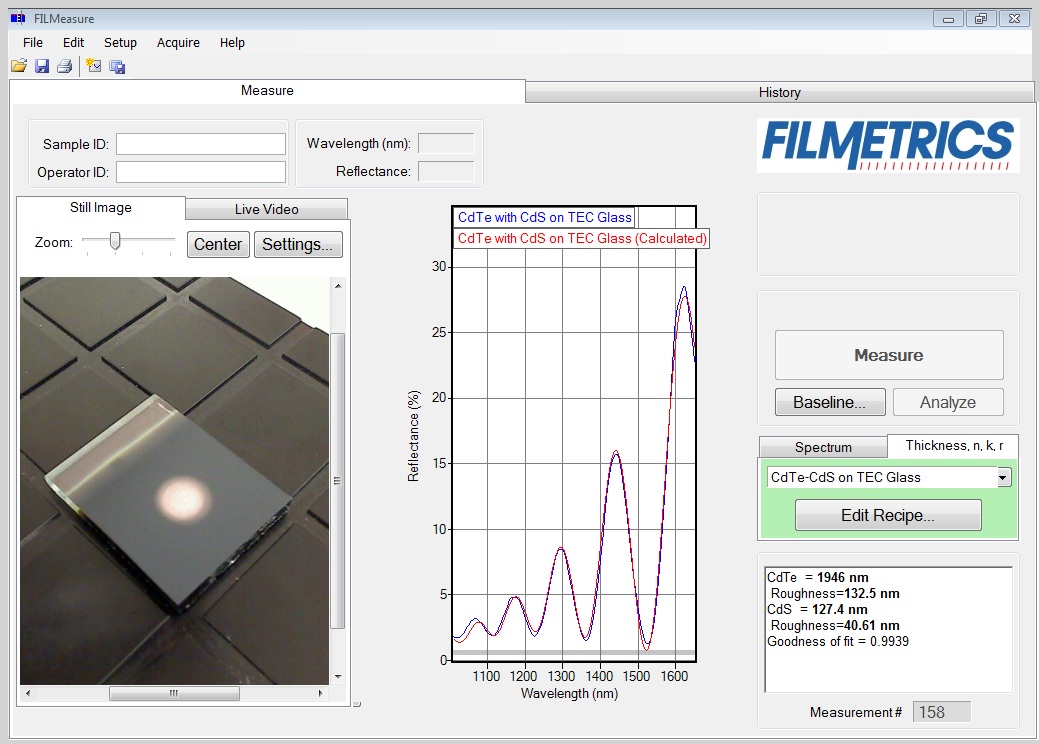Viewport: 1040px width, 744px height.
Task: Click the Analyze button
Action: [x=948, y=403]
